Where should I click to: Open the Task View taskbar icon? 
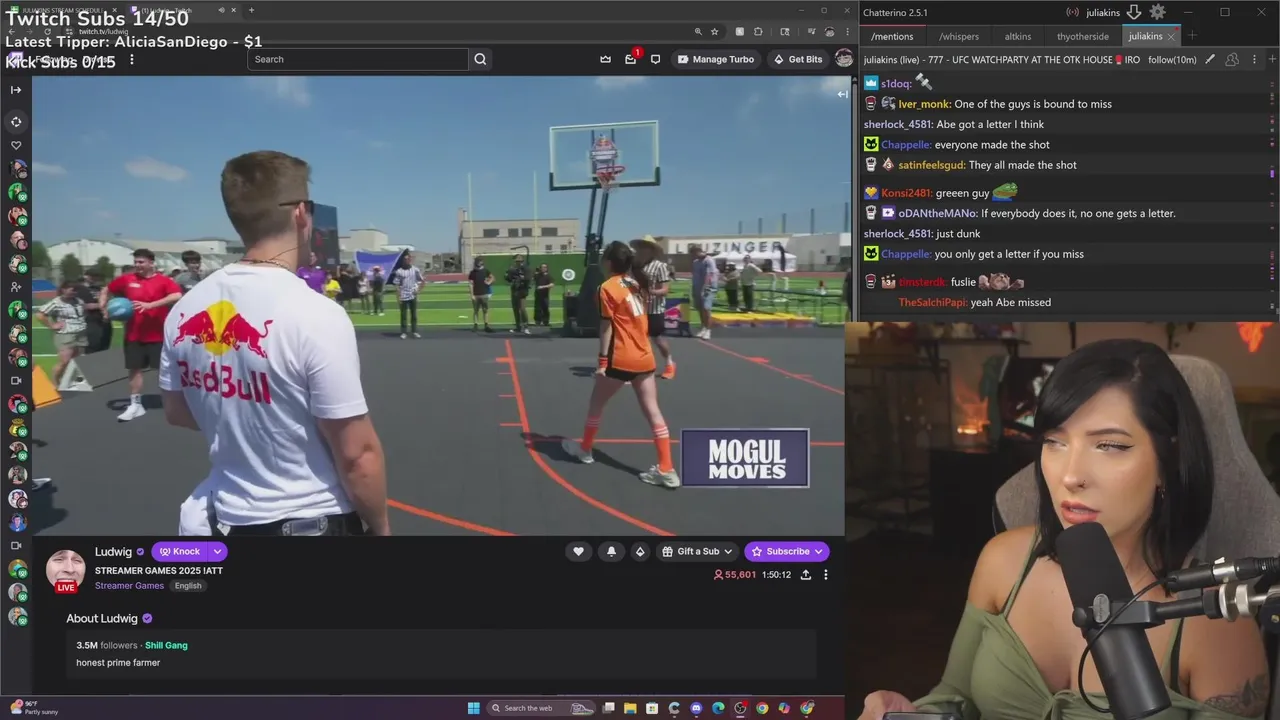pos(608,708)
